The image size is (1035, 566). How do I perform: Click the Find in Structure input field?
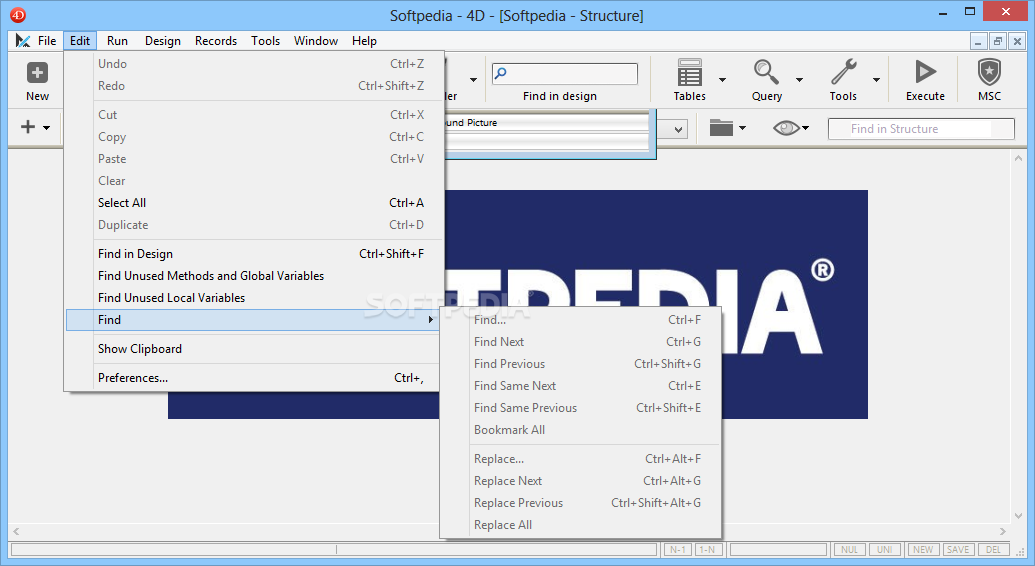[921, 129]
